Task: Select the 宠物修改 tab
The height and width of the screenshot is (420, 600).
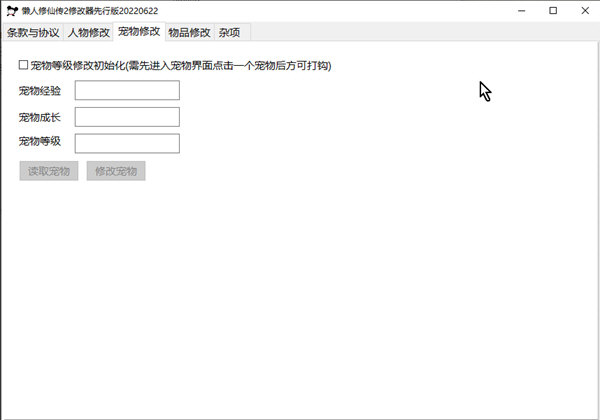Action: (139, 31)
